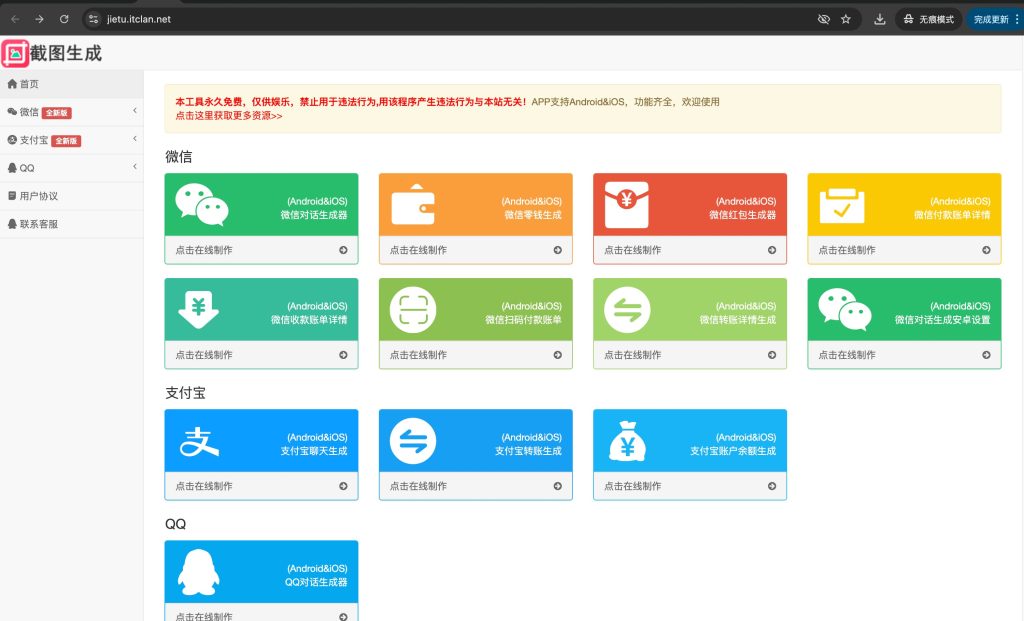The height and width of the screenshot is (621, 1024).
Task: Click the 截图生成 site title
Action: [x=66, y=54]
